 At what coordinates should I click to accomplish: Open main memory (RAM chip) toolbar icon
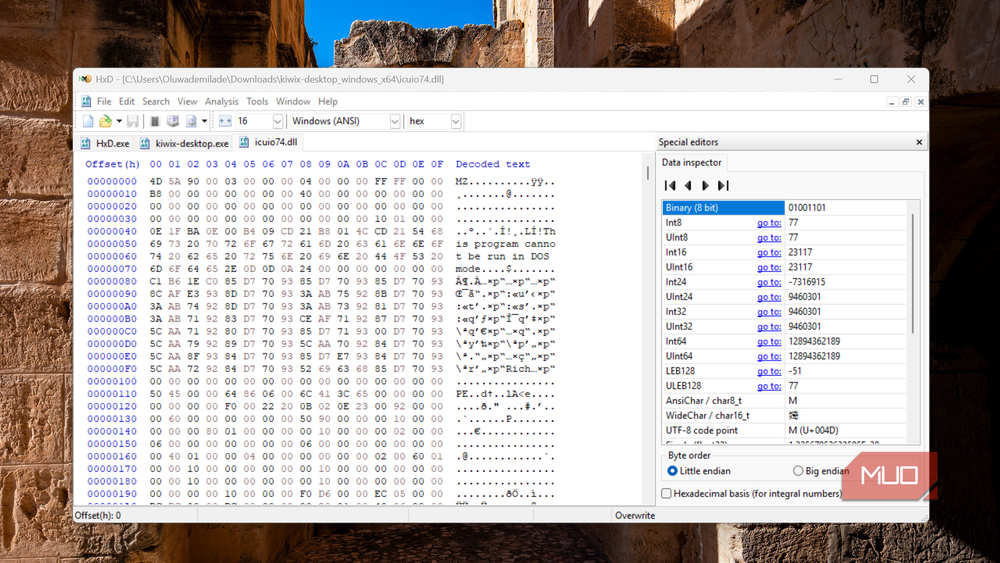click(154, 121)
